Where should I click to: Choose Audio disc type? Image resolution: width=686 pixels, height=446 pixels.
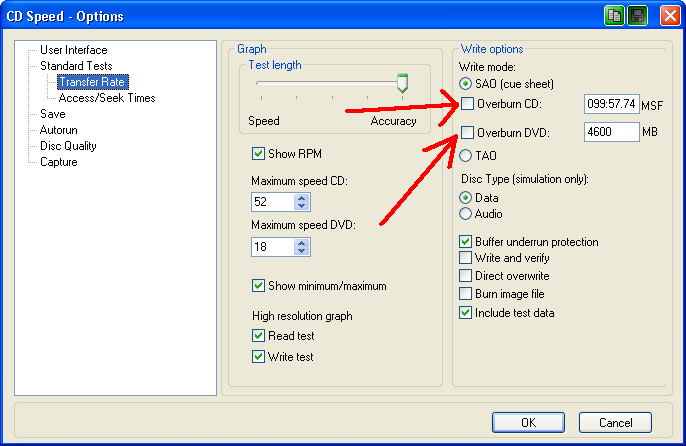coord(467,213)
